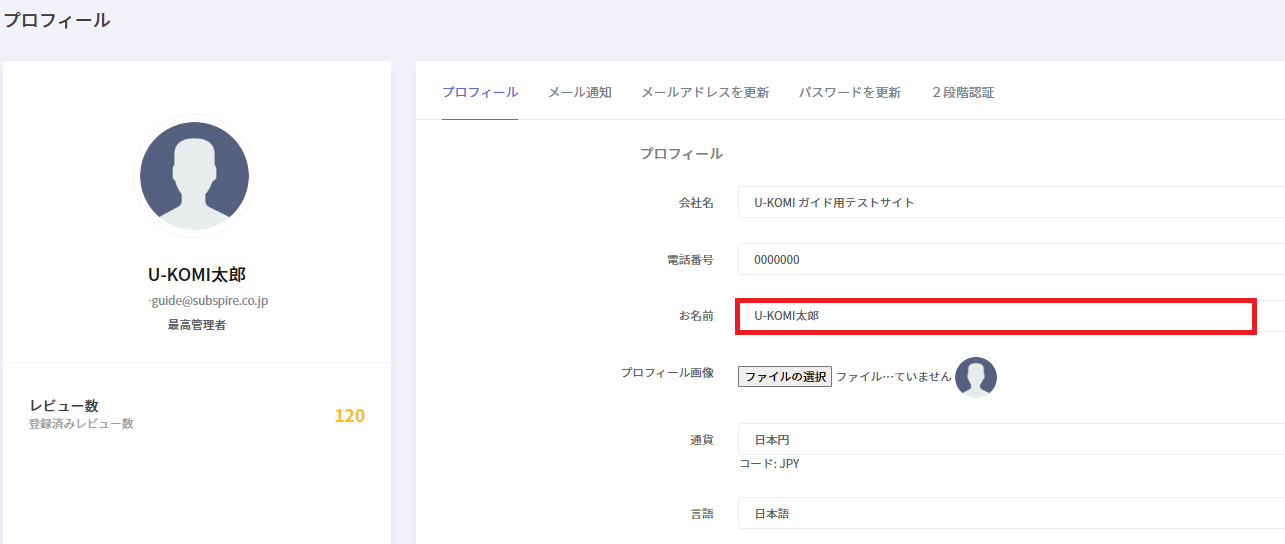Expand the 言語 dropdown showing 日本語
The width and height of the screenshot is (1285, 544).
pos(1010,514)
